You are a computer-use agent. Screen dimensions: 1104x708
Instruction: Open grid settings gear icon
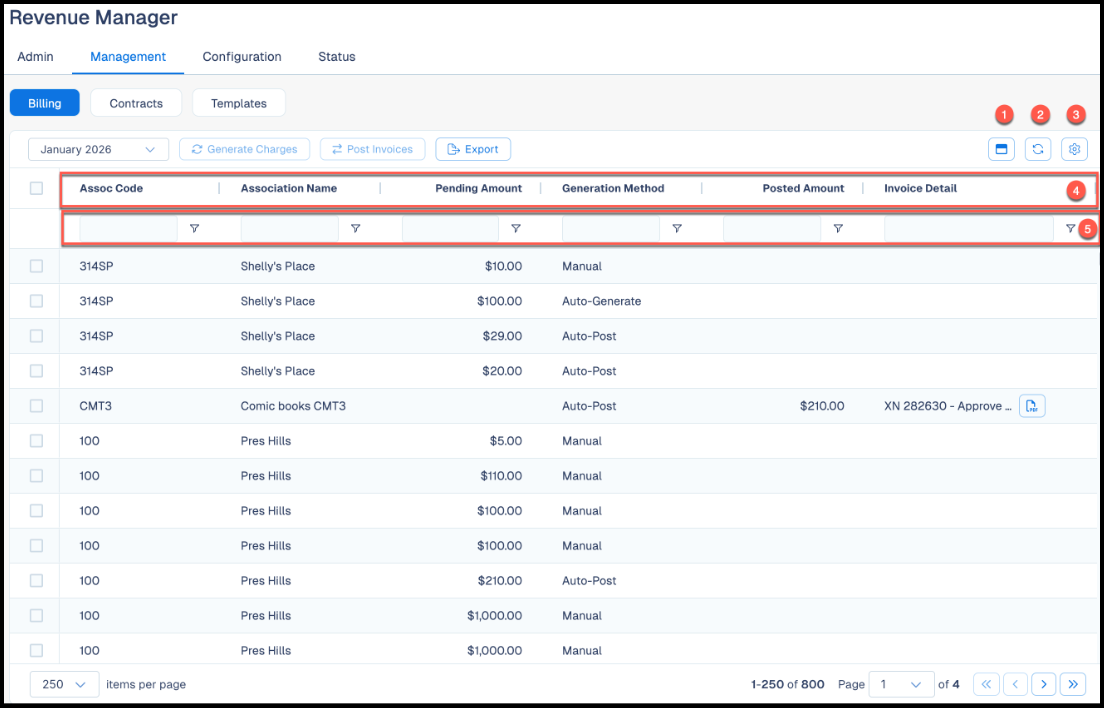click(x=1074, y=149)
